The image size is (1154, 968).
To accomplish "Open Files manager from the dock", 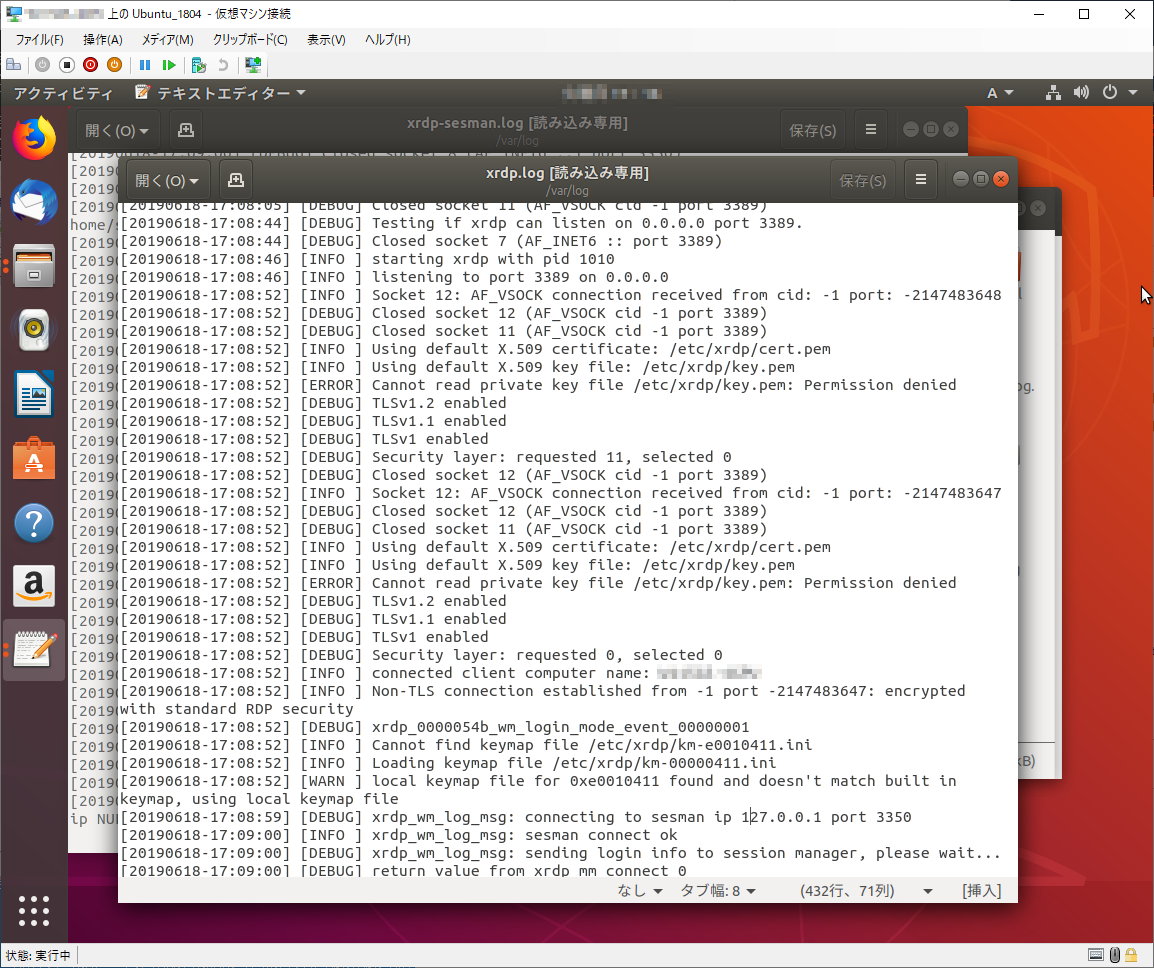I will click(x=34, y=266).
